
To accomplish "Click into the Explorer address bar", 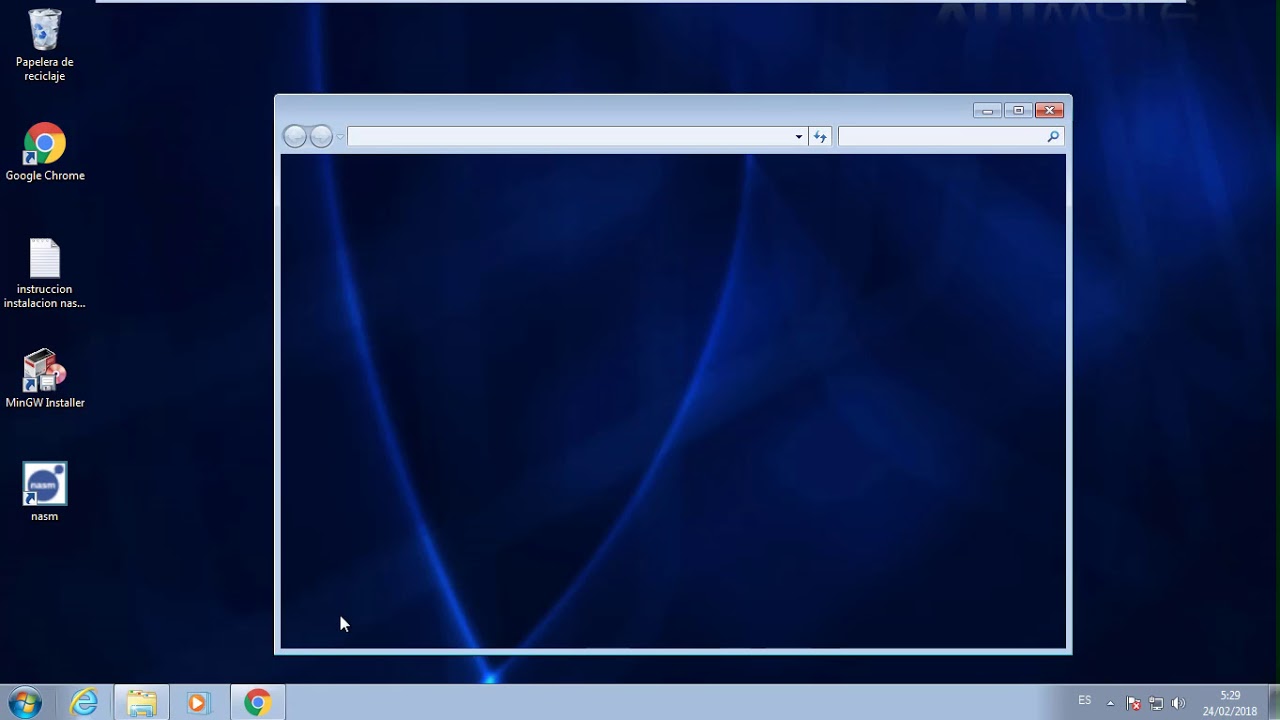I will coord(569,136).
